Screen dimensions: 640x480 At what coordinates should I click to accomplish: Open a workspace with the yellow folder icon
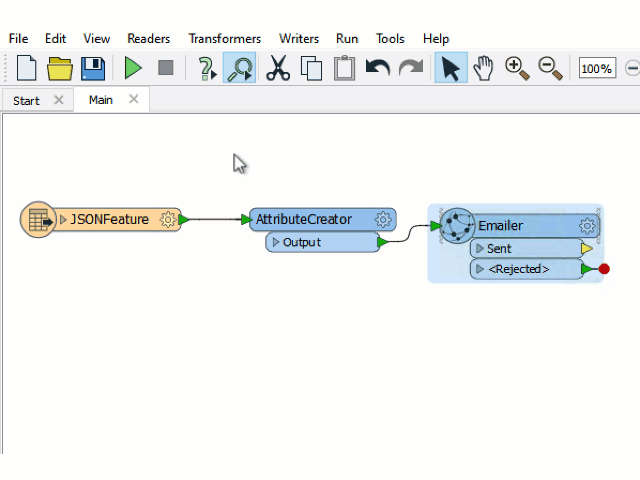[x=60, y=68]
